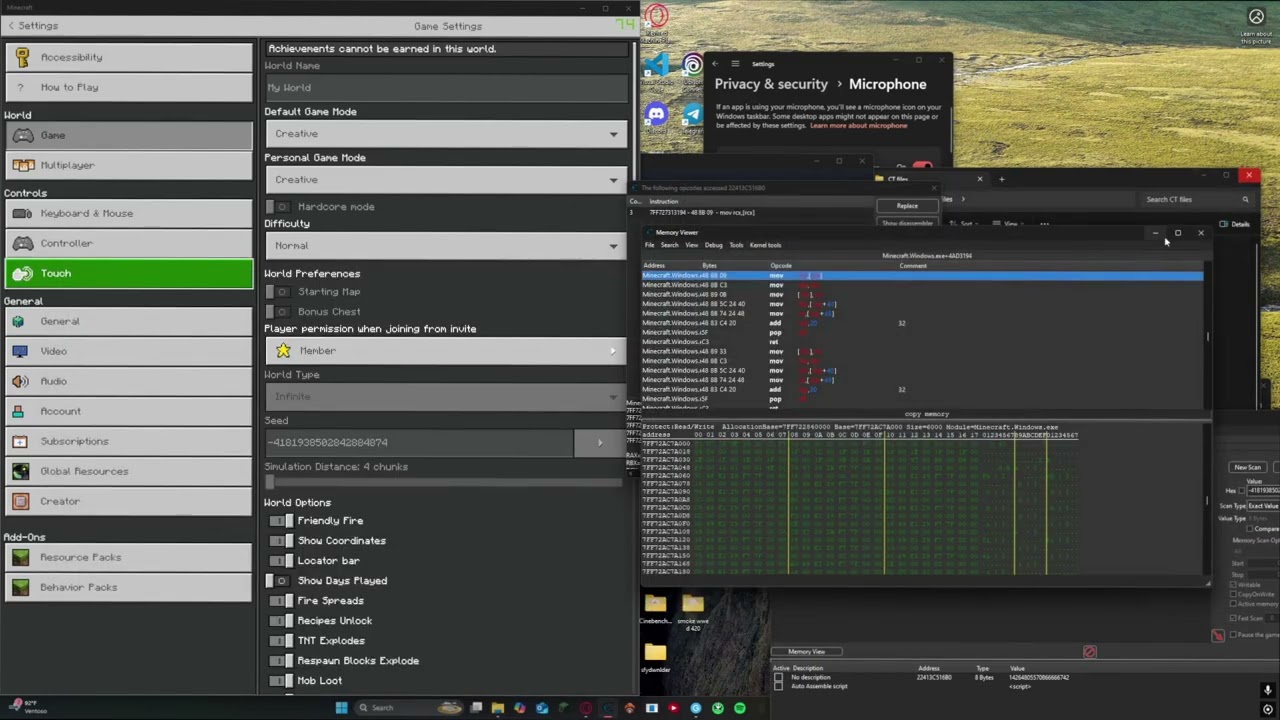Click the Visual Studio Code desktop icon
Screen dimensions: 1280x720
pyautogui.click(x=656, y=67)
